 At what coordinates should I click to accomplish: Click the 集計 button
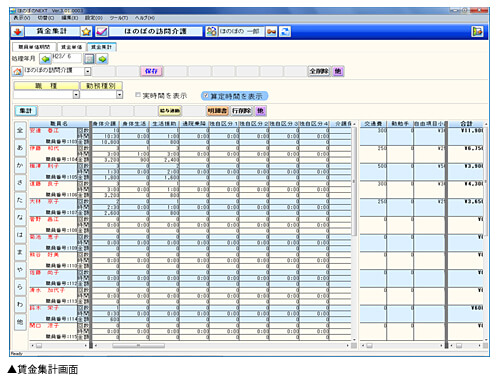26,111
